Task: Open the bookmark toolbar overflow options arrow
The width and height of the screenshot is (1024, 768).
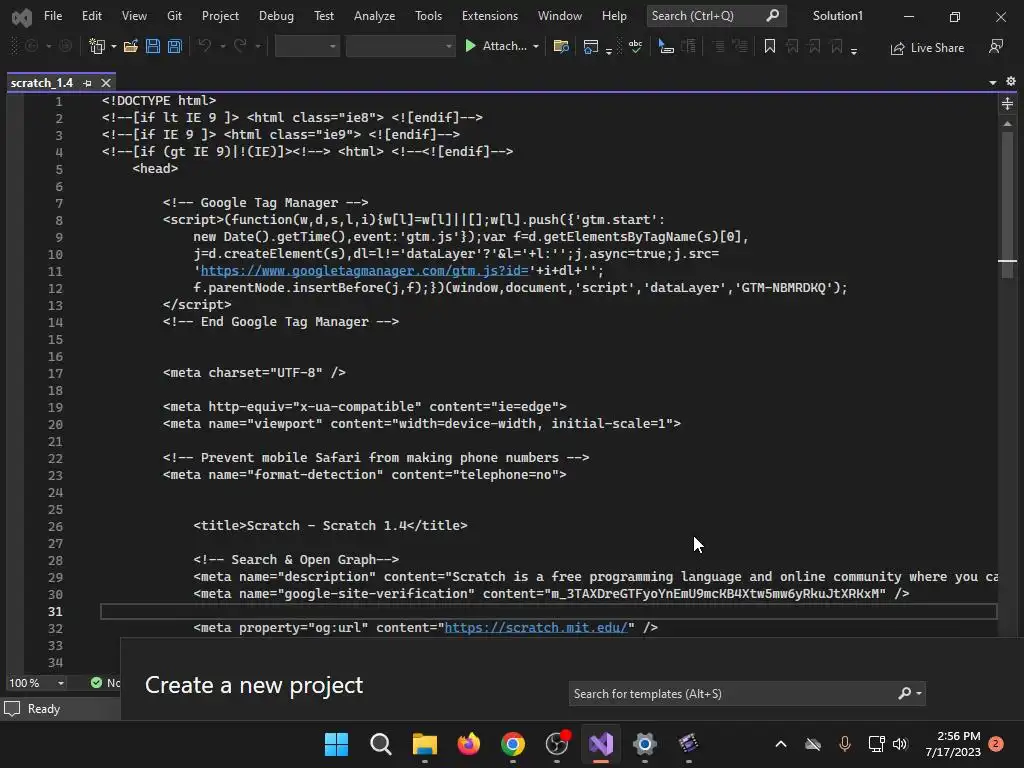Action: tap(854, 50)
